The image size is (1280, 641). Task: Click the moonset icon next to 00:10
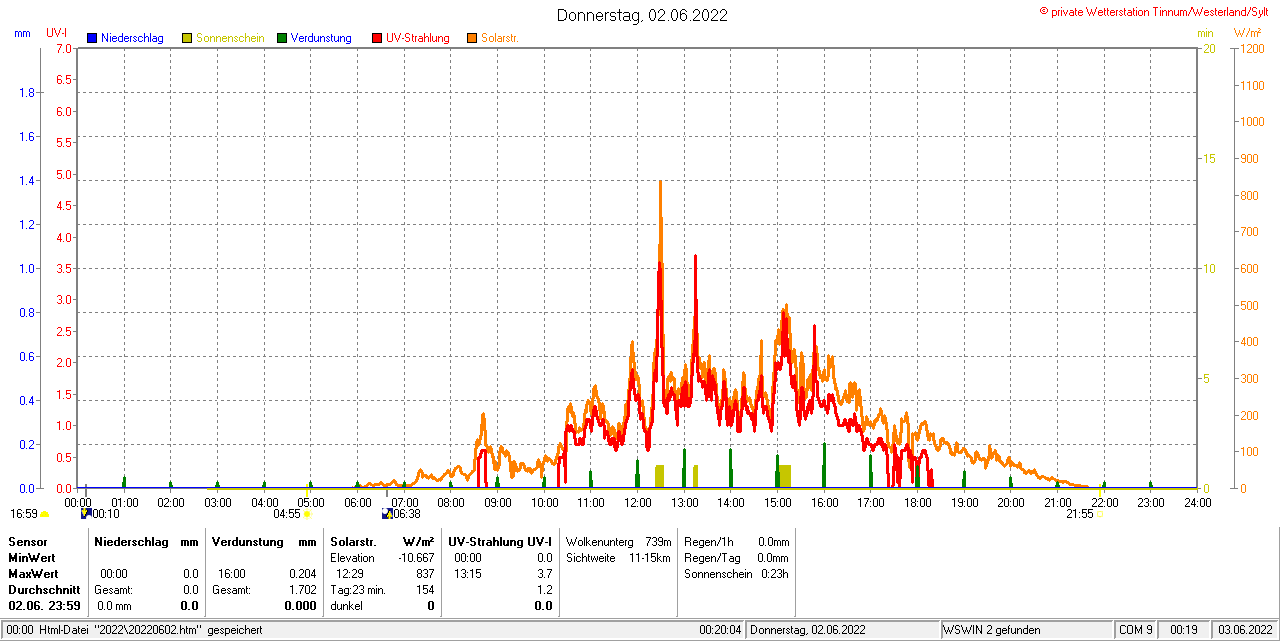tap(86, 513)
